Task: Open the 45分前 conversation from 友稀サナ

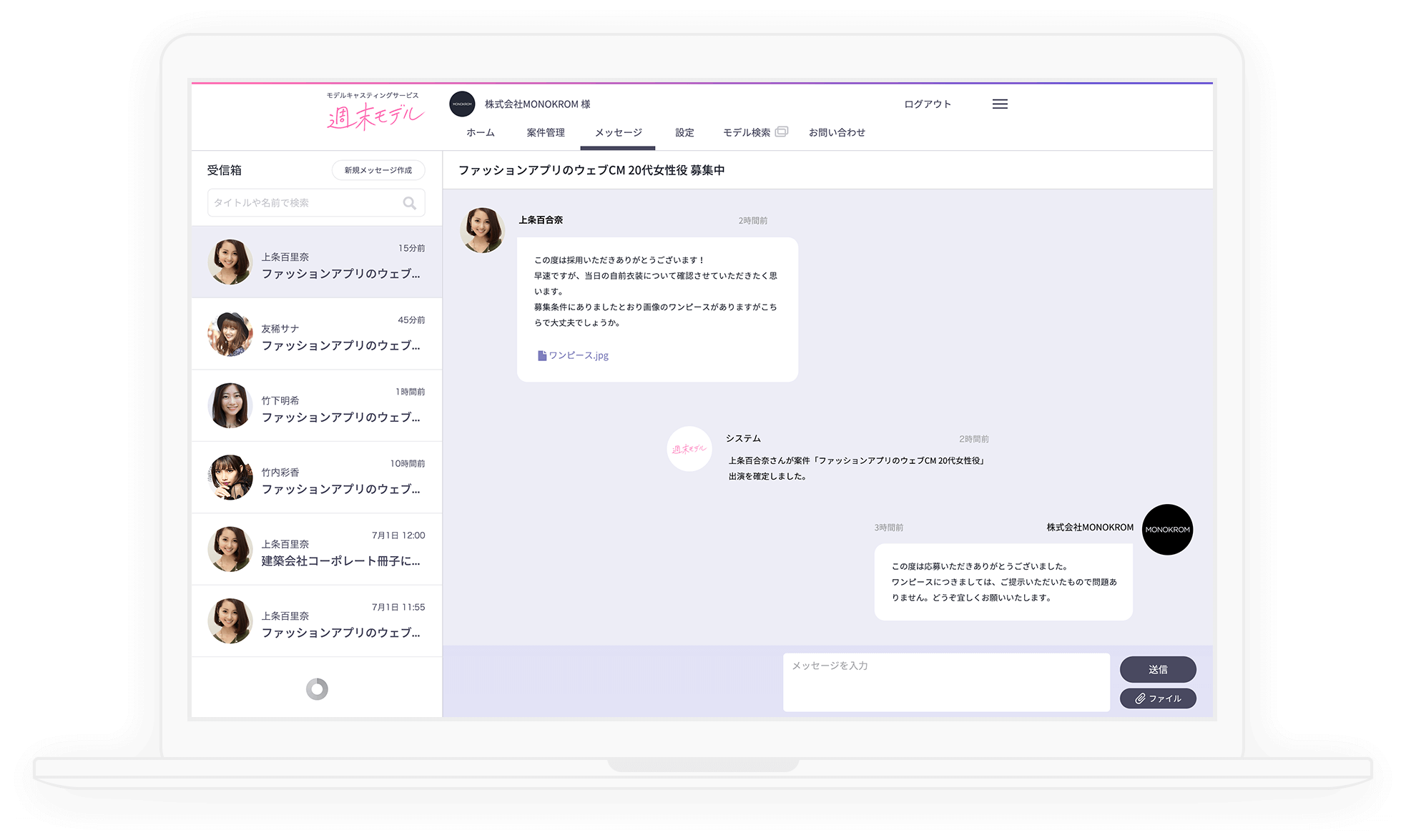Action: click(317, 334)
